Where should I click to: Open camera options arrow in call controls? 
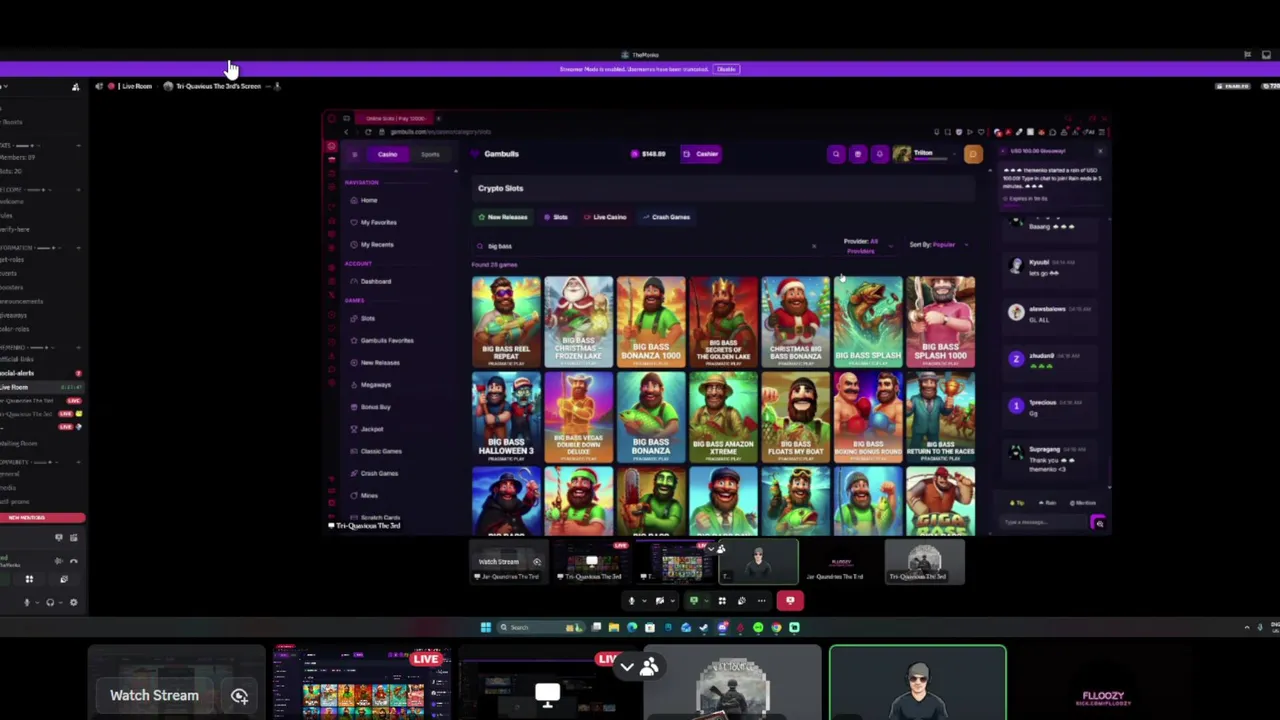pyautogui.click(x=671, y=601)
